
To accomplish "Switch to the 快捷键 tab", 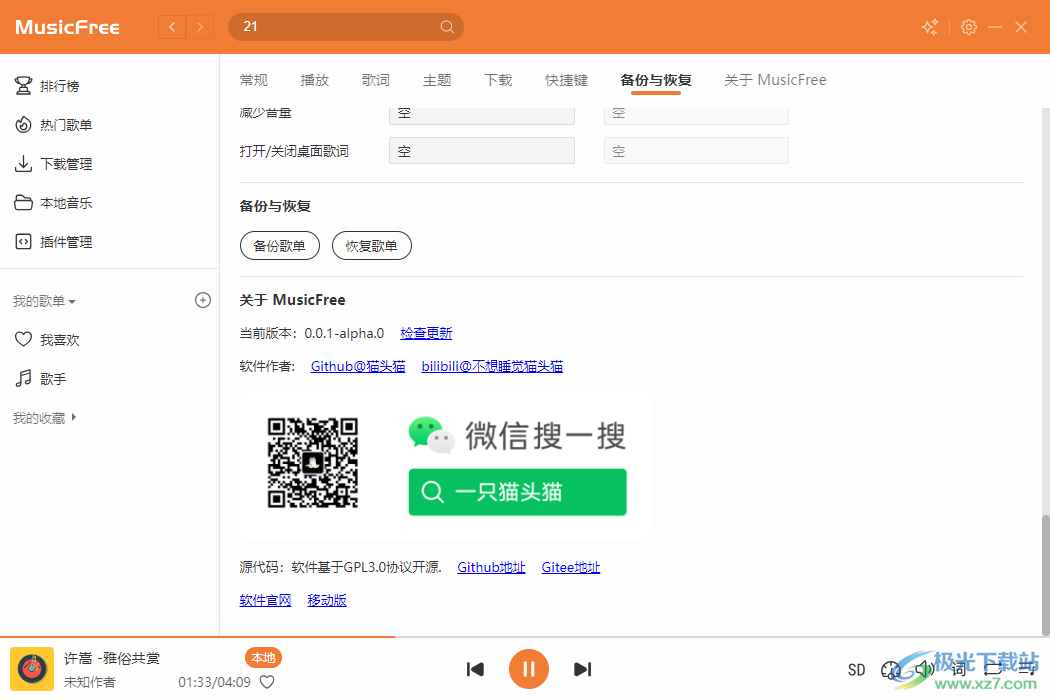I will 567,80.
